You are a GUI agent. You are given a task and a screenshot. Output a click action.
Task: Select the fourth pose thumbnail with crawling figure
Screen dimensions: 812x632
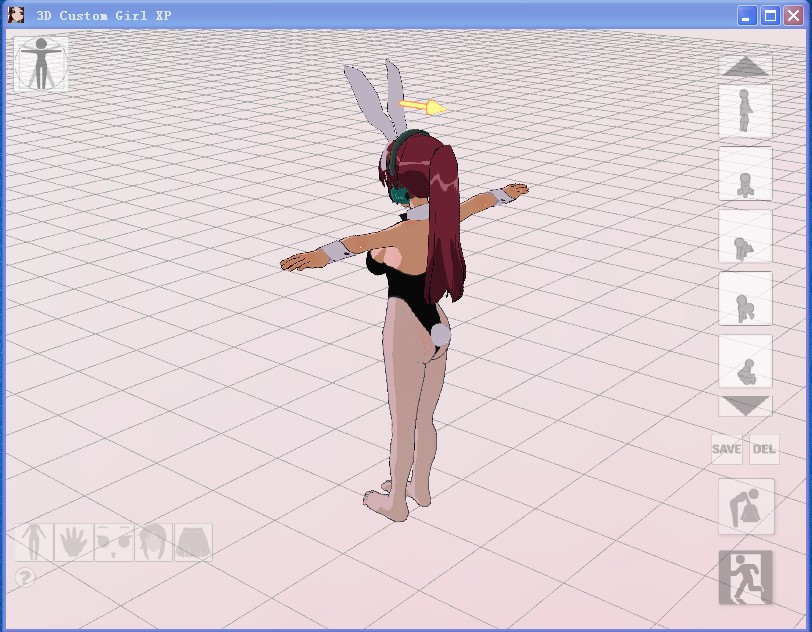745,298
